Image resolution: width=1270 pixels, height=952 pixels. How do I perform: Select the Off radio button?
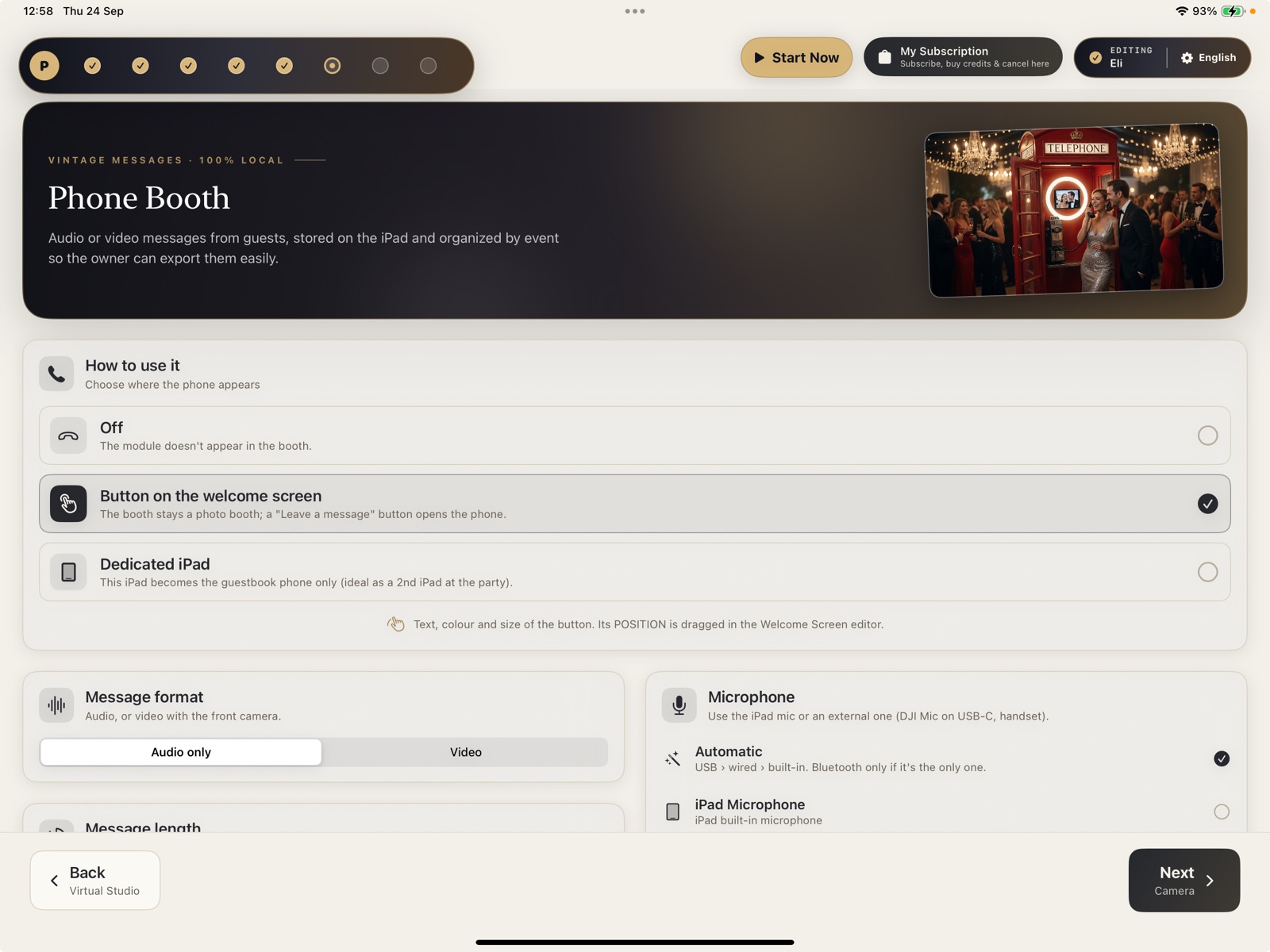[x=1207, y=436]
